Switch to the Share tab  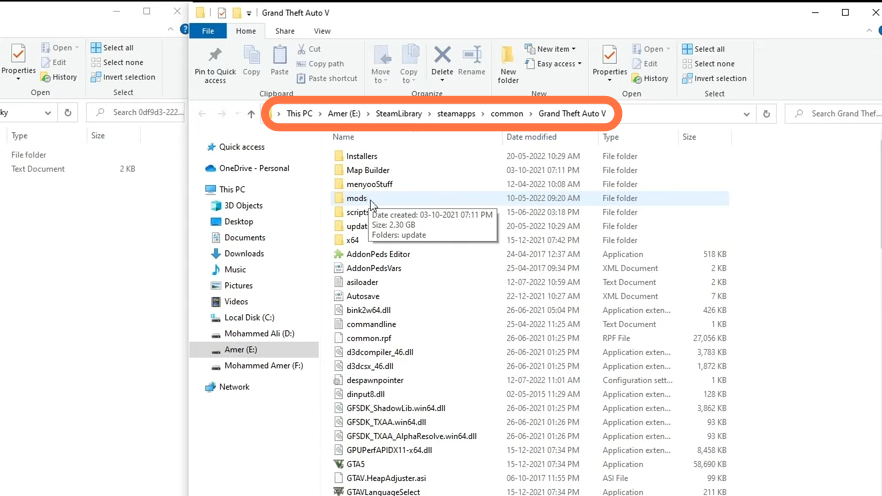(285, 31)
